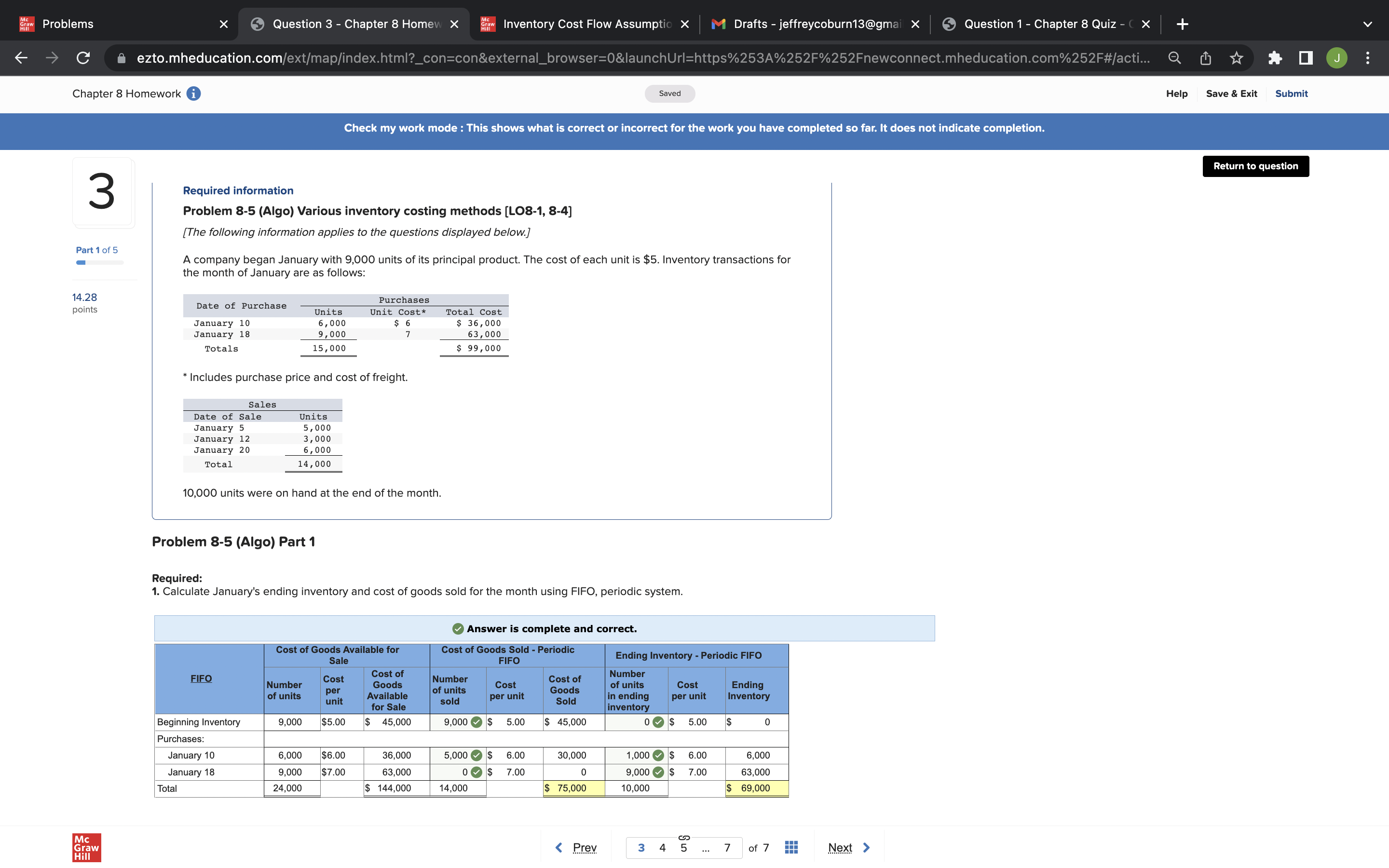This screenshot has height=868, width=1389.
Task: Click the share page icon in address bar
Action: tap(1205, 58)
